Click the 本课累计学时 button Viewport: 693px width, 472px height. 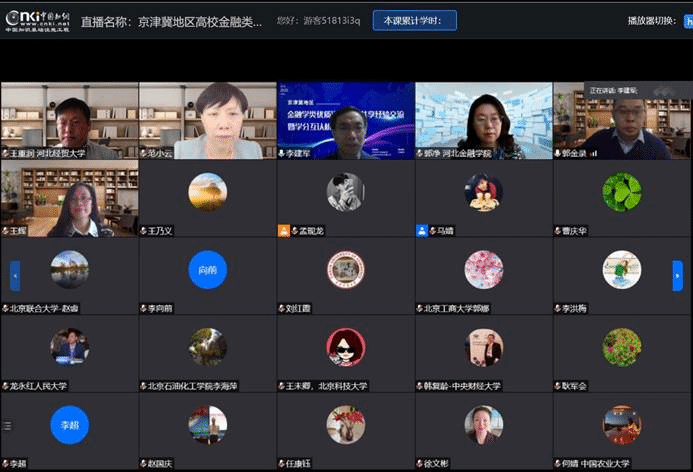[414, 20]
